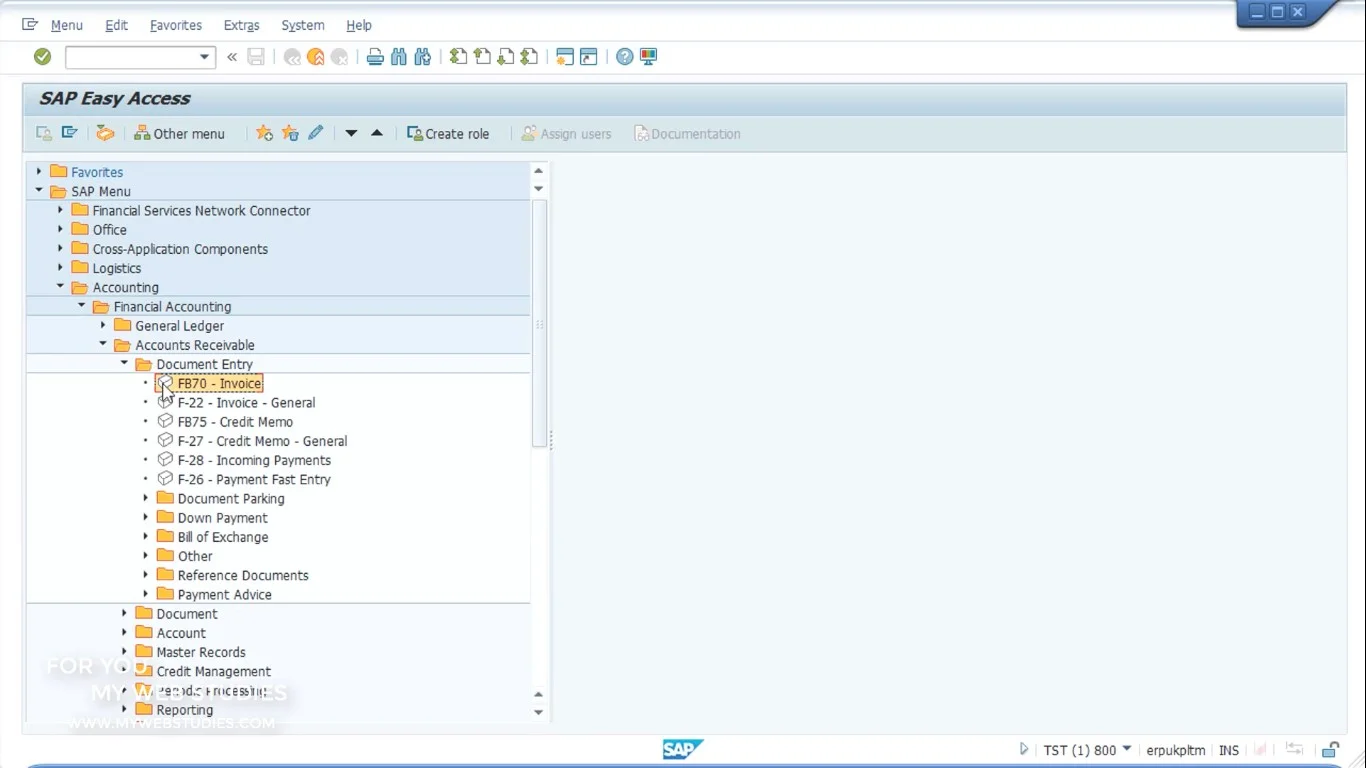Click the window menu icon left of Menu

click(30, 25)
